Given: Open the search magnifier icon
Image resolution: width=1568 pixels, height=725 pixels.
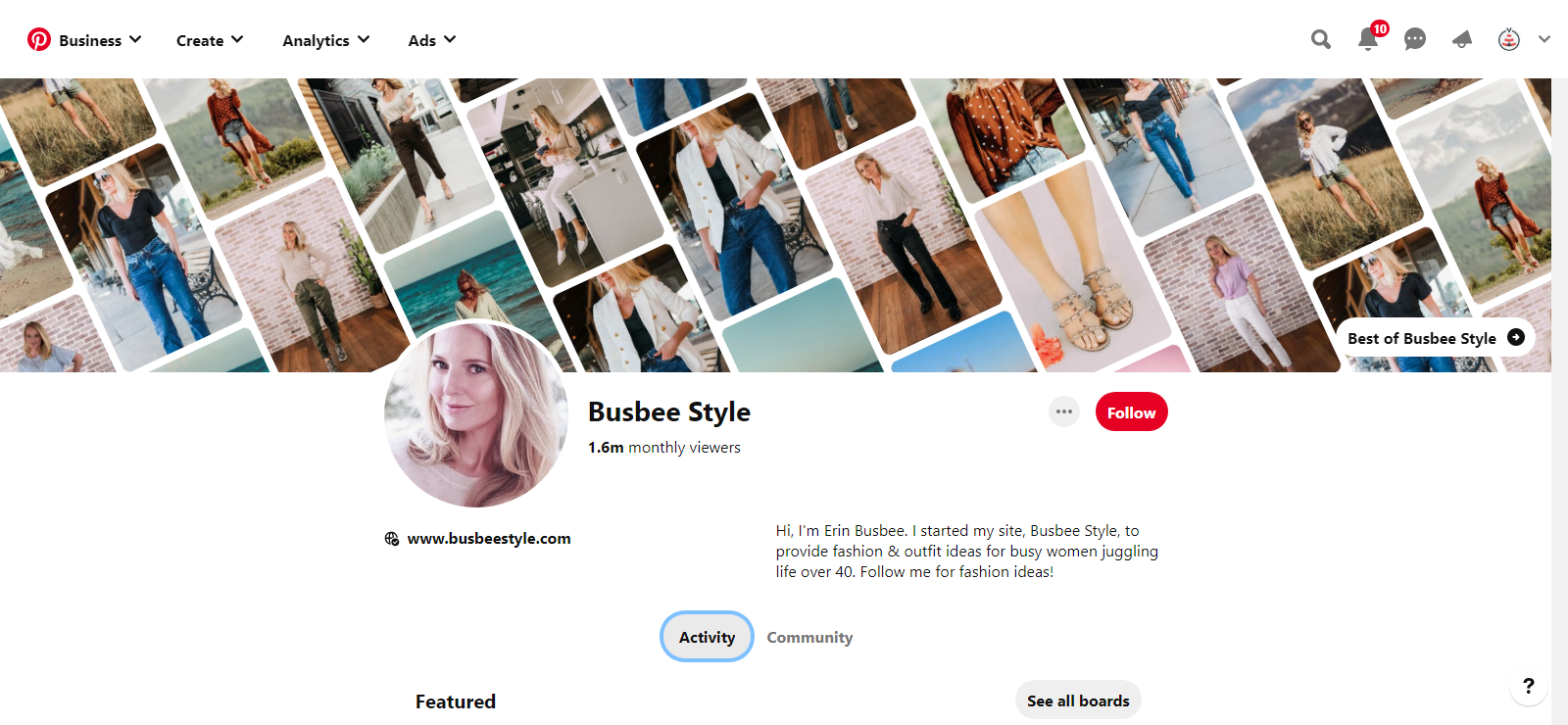Looking at the screenshot, I should 1321,39.
